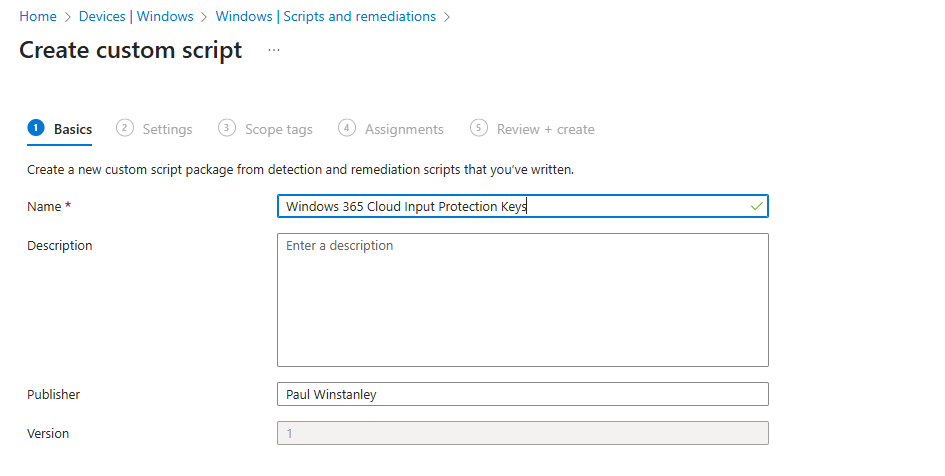Go to Devices | Windows breadcrumb
The image size is (945, 476).
(x=136, y=16)
